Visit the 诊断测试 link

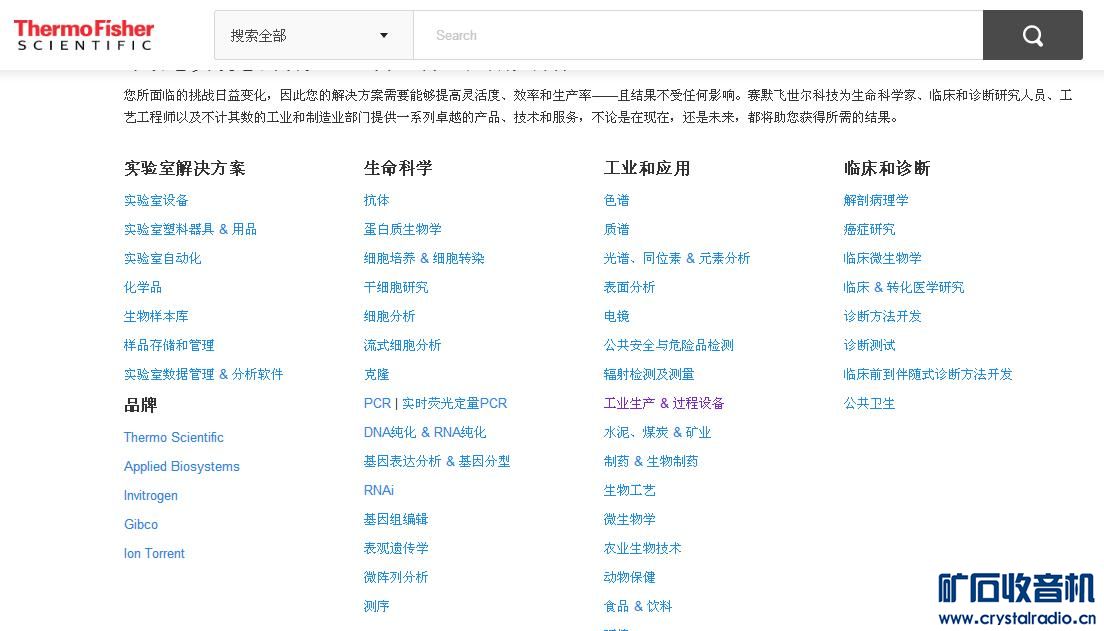[870, 345]
